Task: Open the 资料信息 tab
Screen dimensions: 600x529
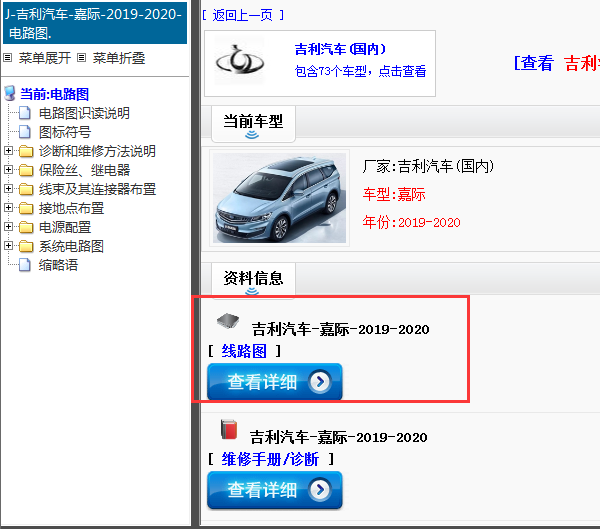Action: pyautogui.click(x=253, y=280)
